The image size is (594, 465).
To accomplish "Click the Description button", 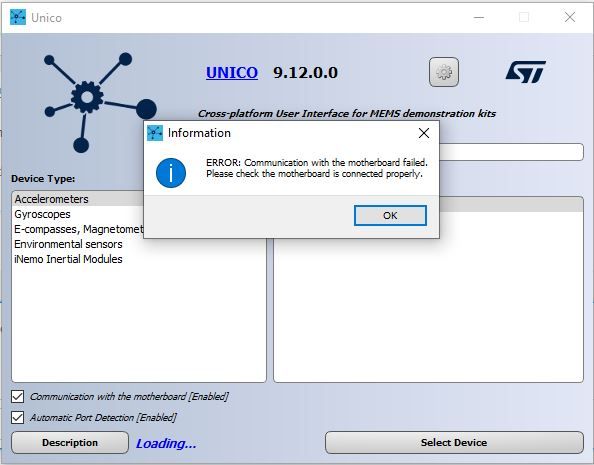I will 70,443.
